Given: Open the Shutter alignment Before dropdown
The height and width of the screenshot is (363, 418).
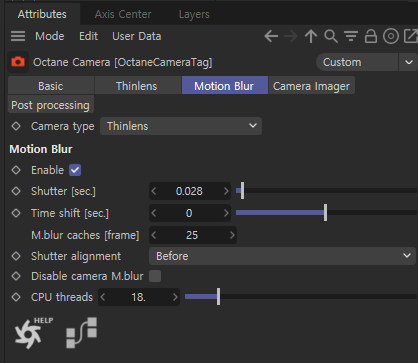Looking at the screenshot, I should (282, 256).
